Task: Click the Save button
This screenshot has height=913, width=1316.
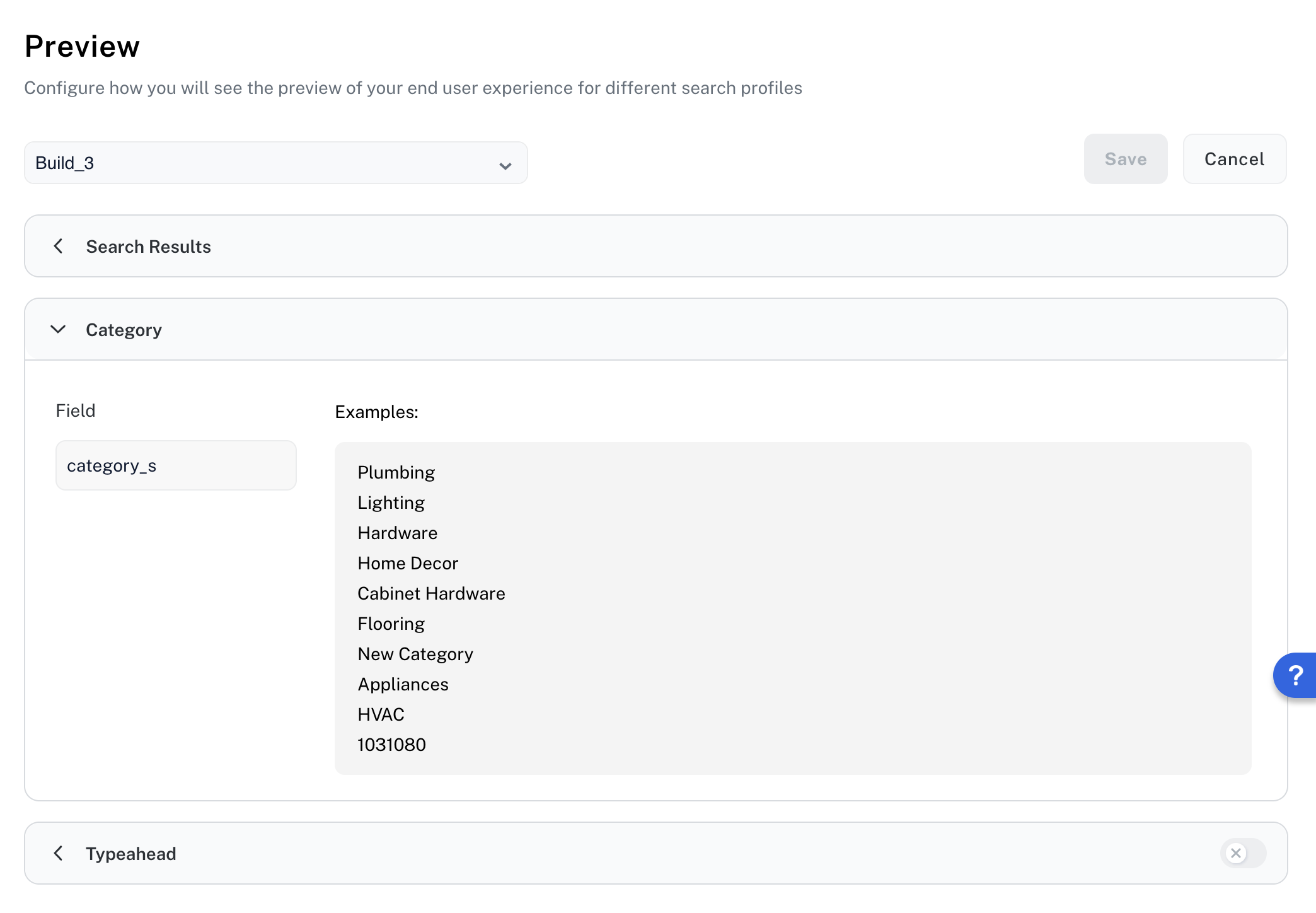Action: (1125, 159)
